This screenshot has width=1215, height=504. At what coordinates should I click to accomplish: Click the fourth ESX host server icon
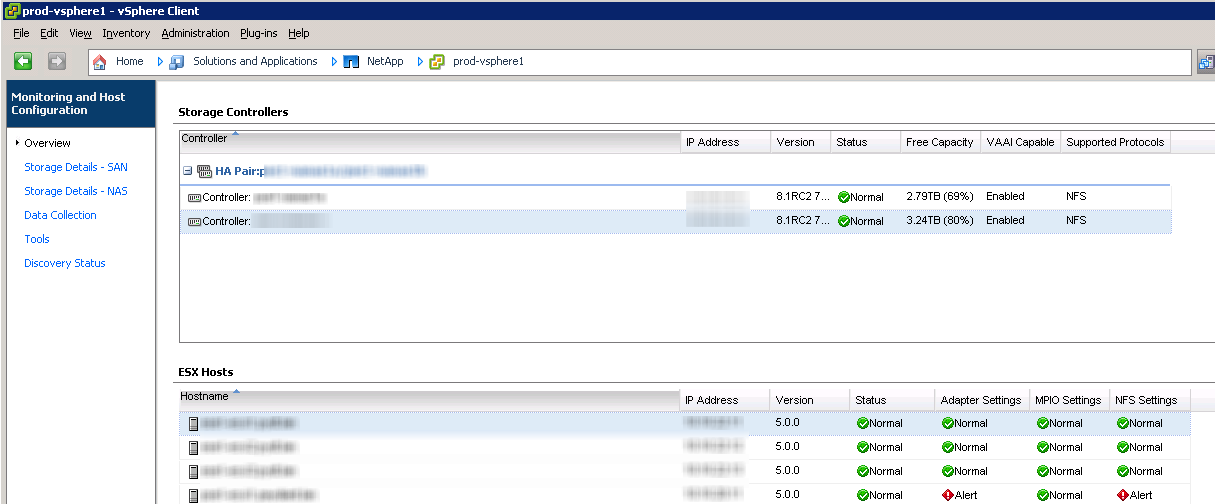194,495
